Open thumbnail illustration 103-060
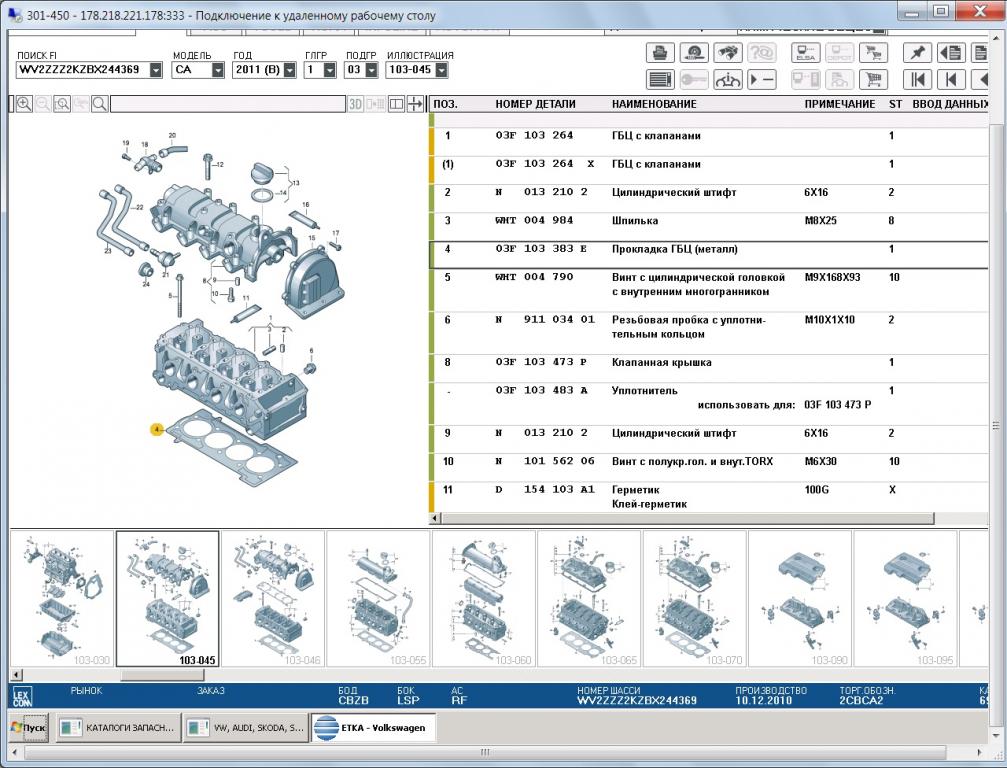The image size is (1007, 768). coord(484,598)
